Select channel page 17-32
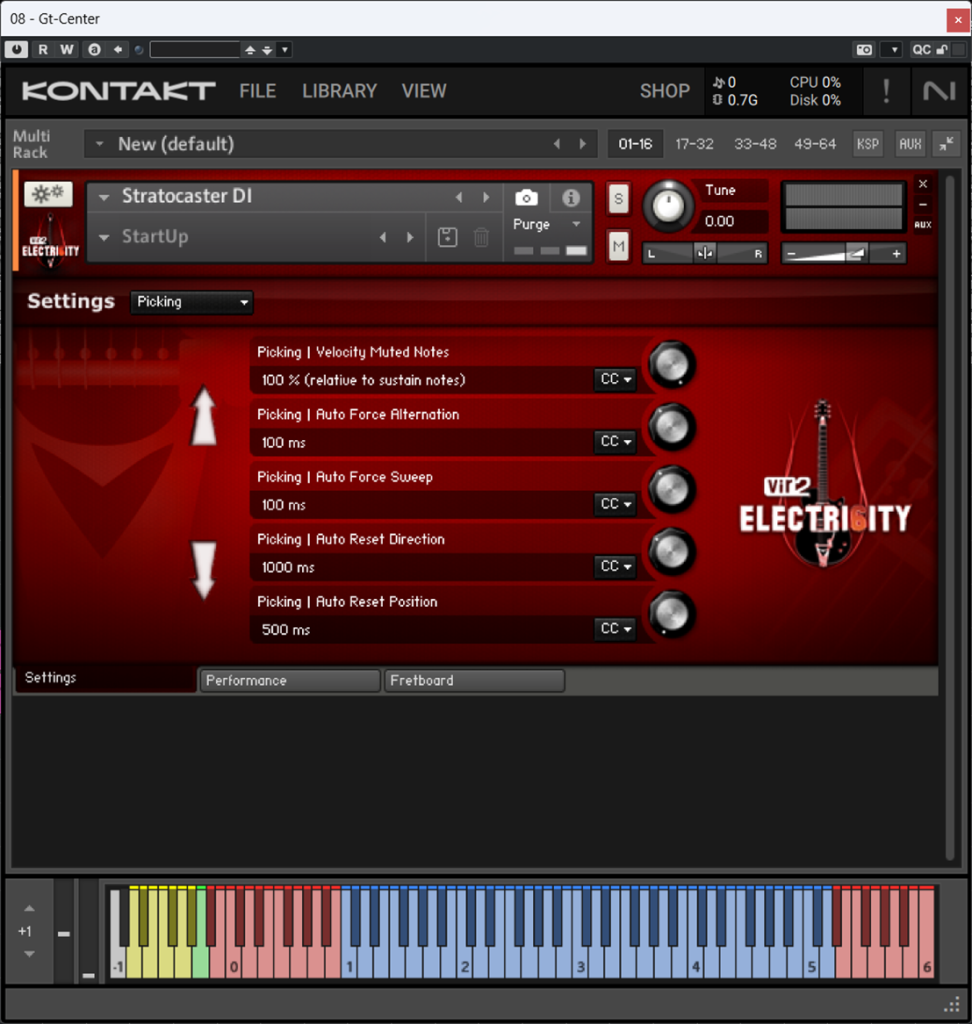The width and height of the screenshot is (972, 1024). 694,144
